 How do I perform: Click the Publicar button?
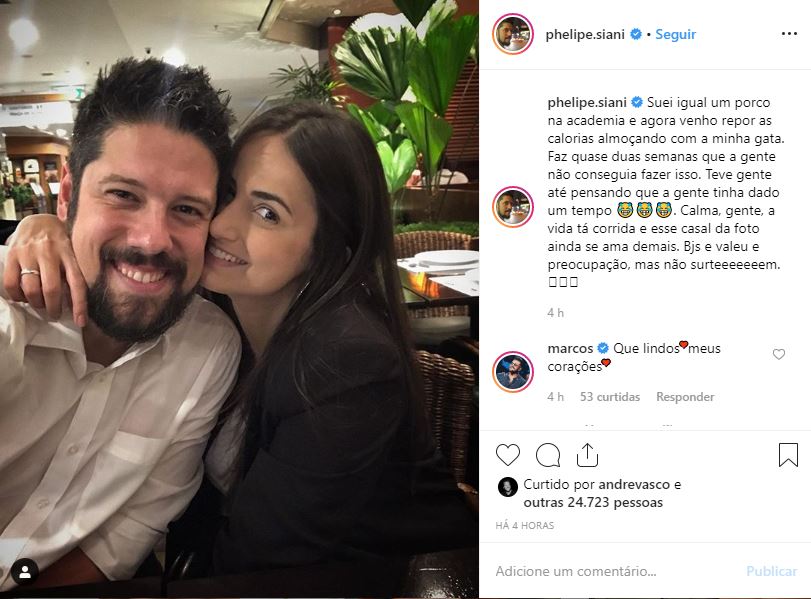click(771, 571)
